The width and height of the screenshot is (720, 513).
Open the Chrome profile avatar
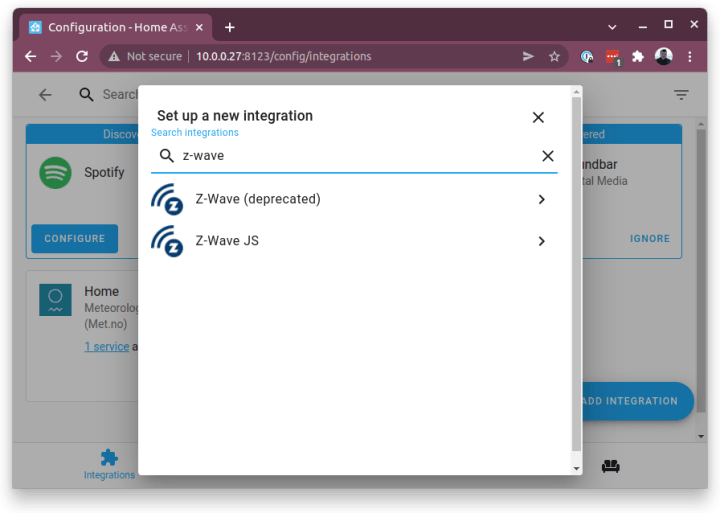click(x=664, y=56)
